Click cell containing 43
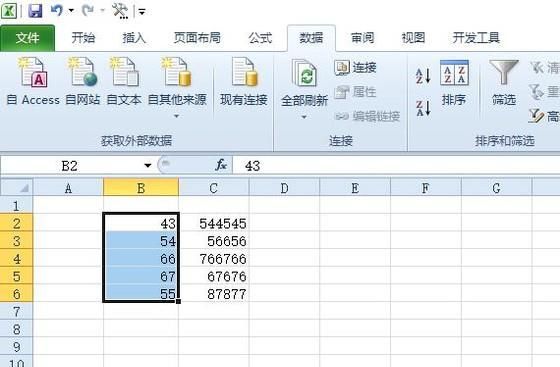Image resolution: width=560 pixels, height=367 pixels. pos(141,223)
